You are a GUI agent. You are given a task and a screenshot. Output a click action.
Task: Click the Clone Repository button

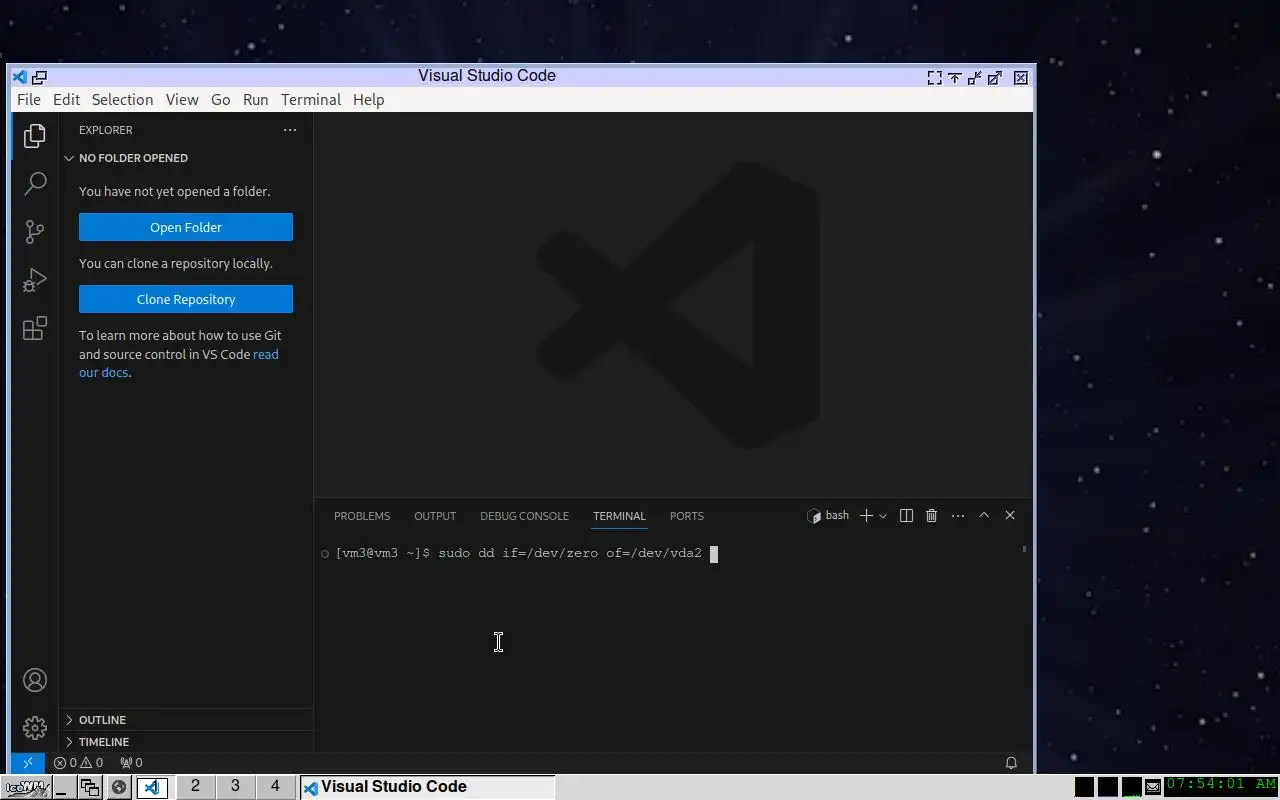(186, 299)
